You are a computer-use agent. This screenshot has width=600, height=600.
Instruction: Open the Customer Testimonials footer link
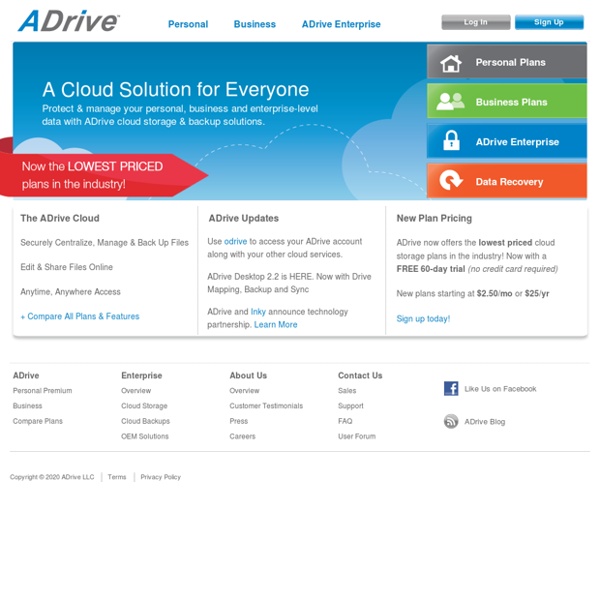(266, 406)
